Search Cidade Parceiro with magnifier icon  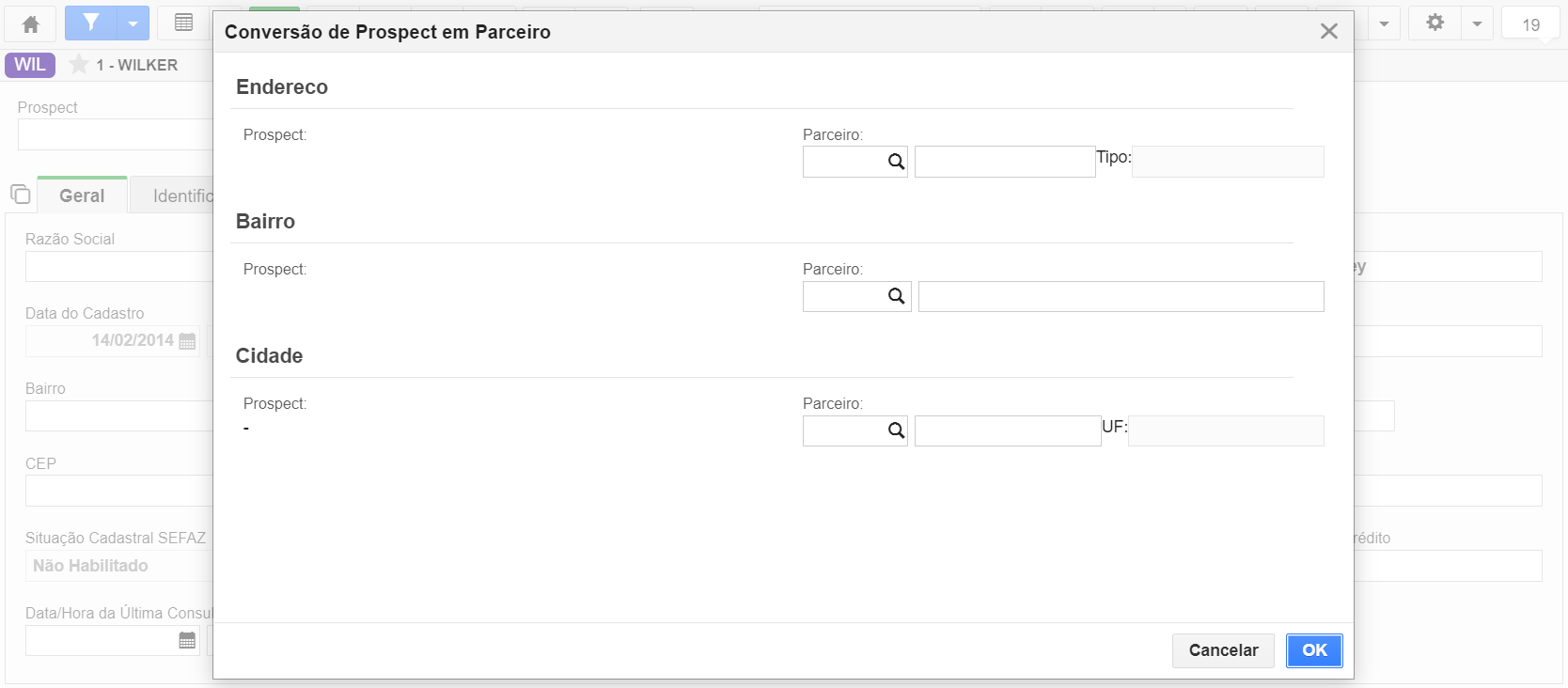coord(896,430)
